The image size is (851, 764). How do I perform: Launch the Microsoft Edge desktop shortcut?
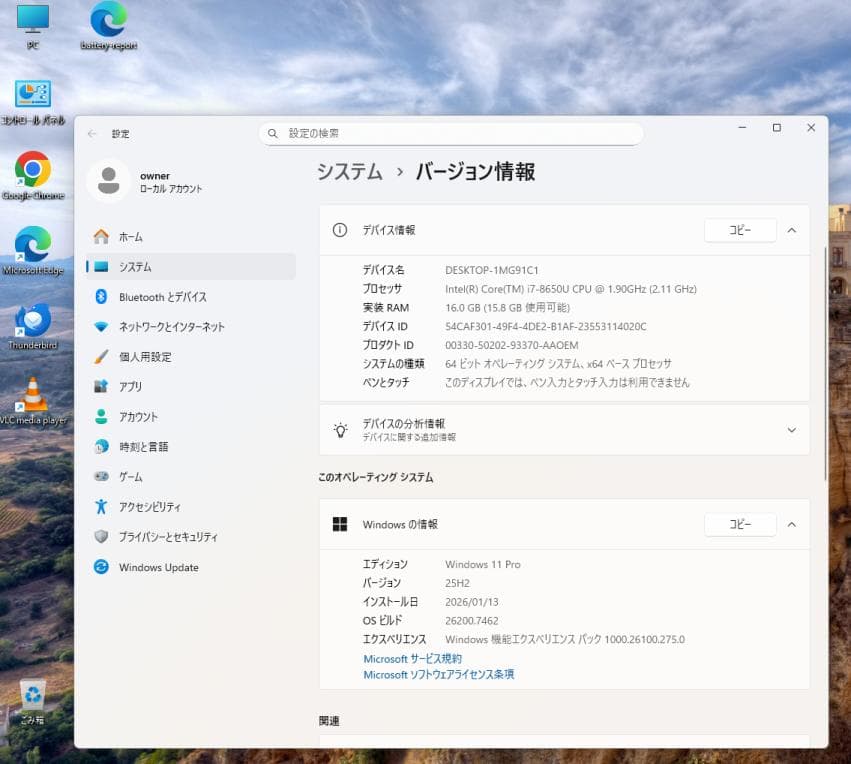click(x=33, y=251)
